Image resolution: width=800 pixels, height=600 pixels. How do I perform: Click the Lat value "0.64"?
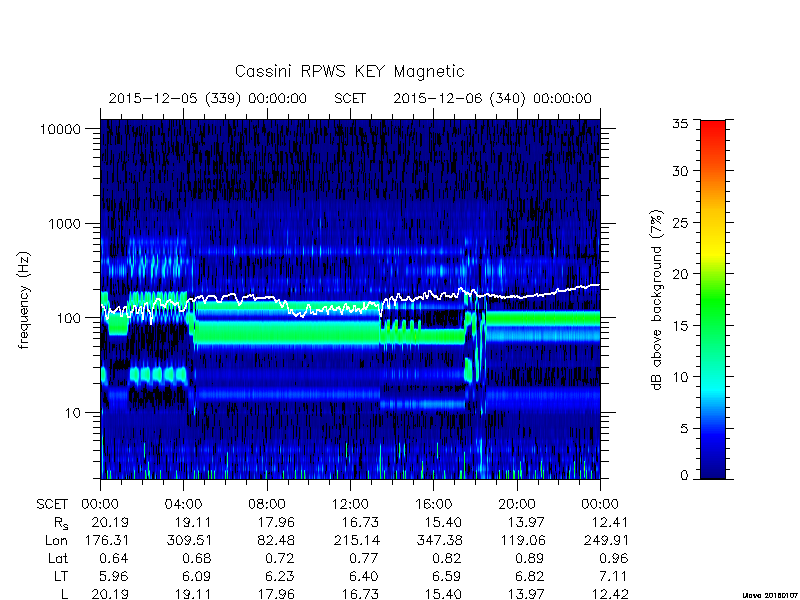[114, 558]
